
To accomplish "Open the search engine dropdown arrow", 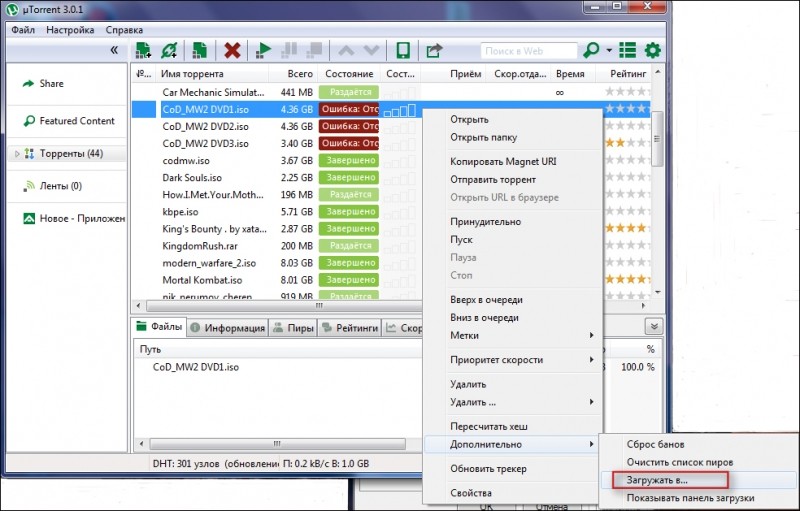I will tap(609, 50).
